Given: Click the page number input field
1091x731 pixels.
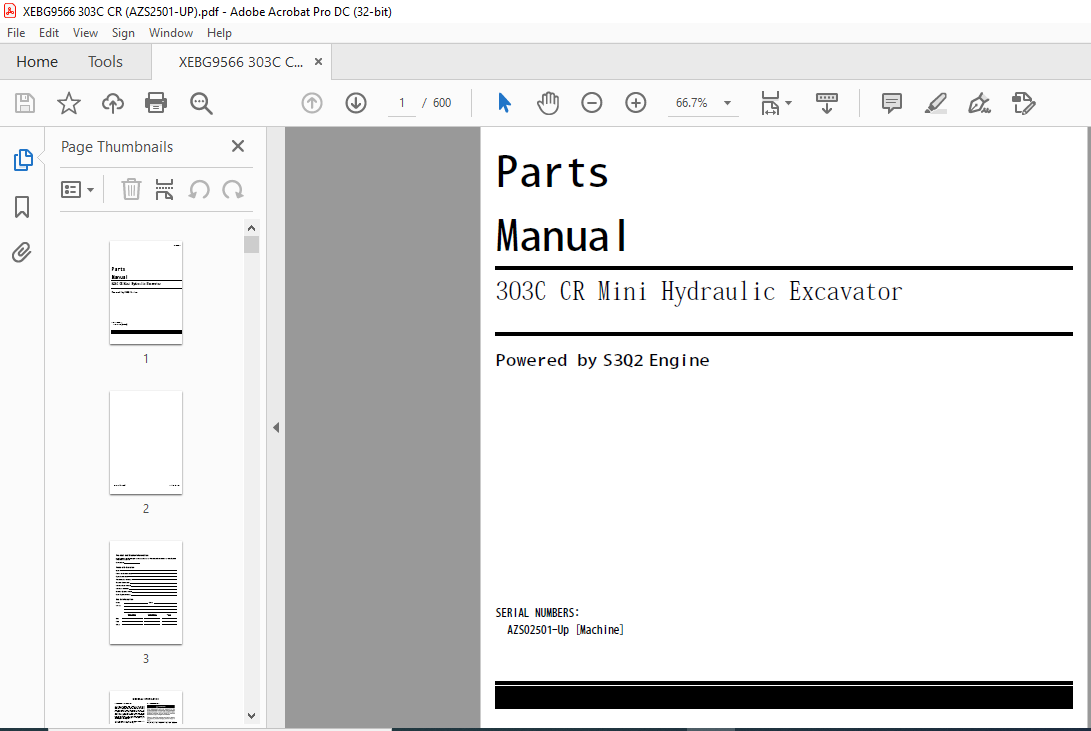Looking at the screenshot, I should point(401,103).
